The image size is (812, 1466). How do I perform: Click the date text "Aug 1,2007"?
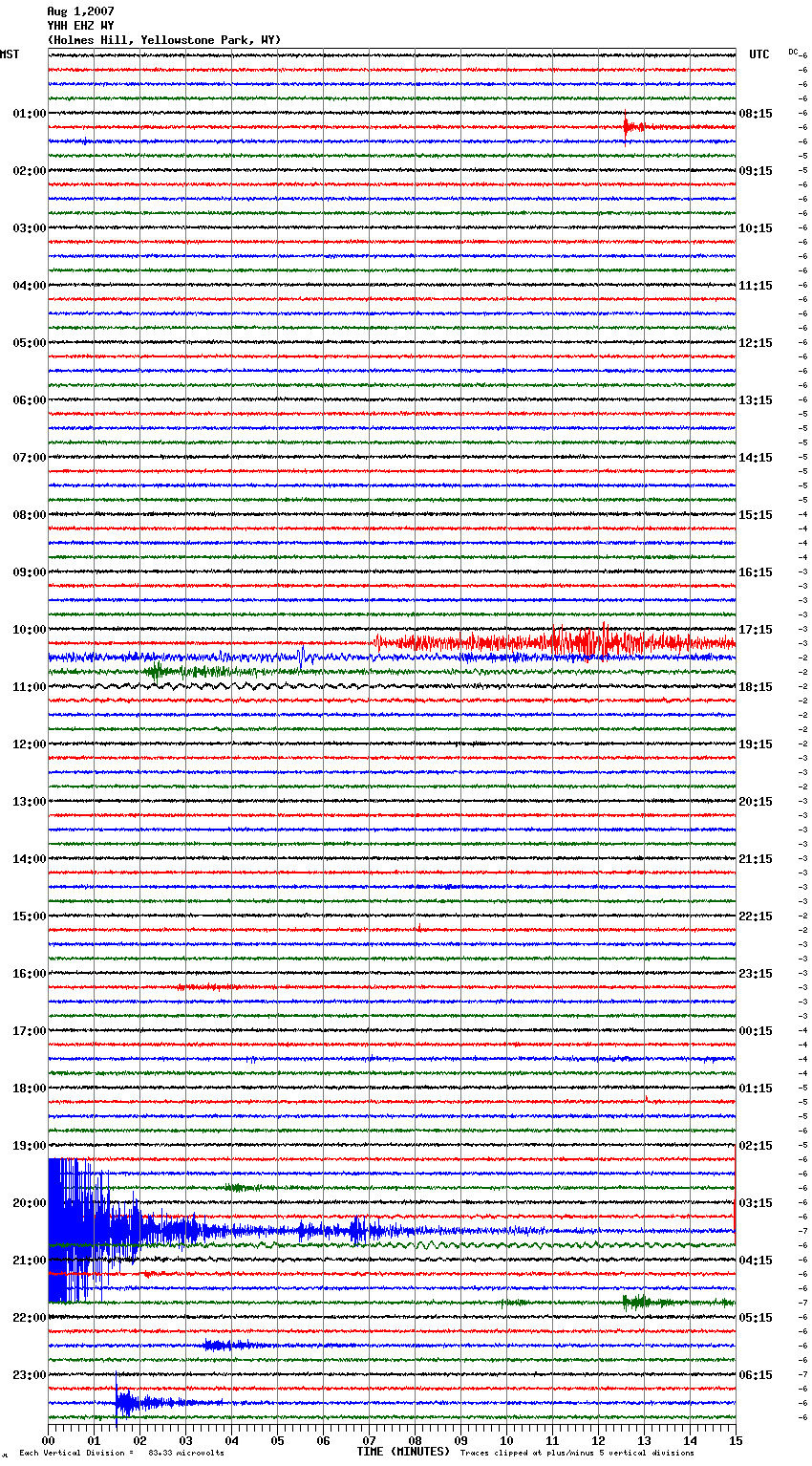pos(80,11)
